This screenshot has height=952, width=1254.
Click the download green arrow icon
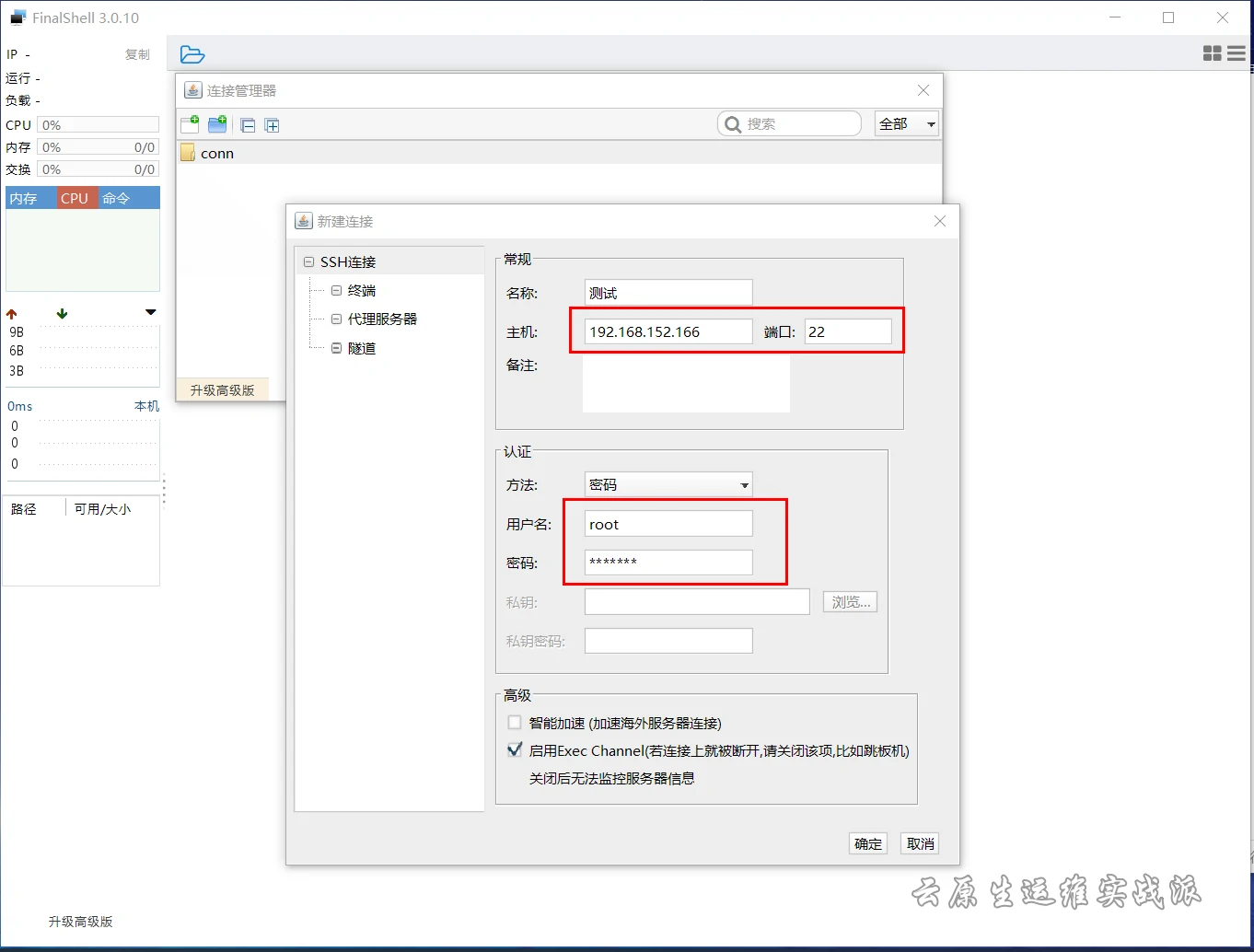[x=62, y=314]
